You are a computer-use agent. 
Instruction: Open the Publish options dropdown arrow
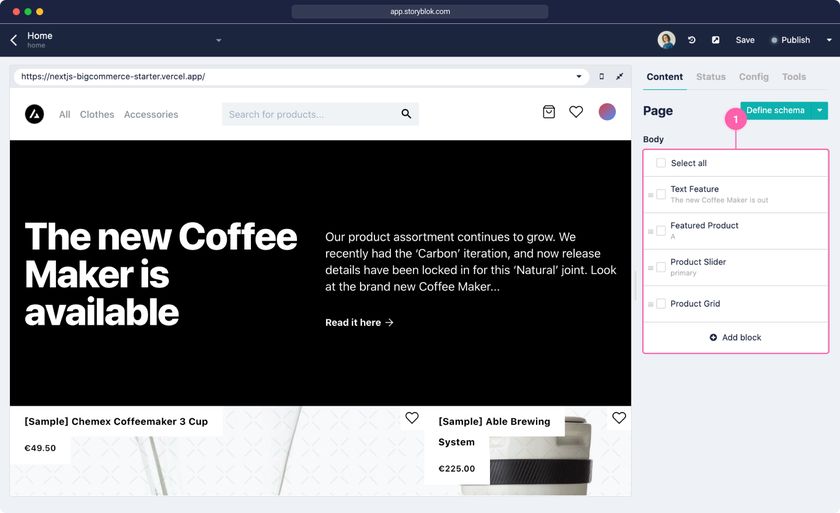click(x=829, y=40)
